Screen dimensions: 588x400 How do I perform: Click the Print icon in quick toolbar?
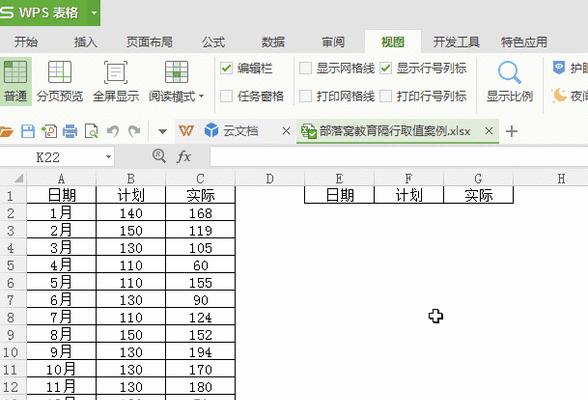(x=70, y=131)
